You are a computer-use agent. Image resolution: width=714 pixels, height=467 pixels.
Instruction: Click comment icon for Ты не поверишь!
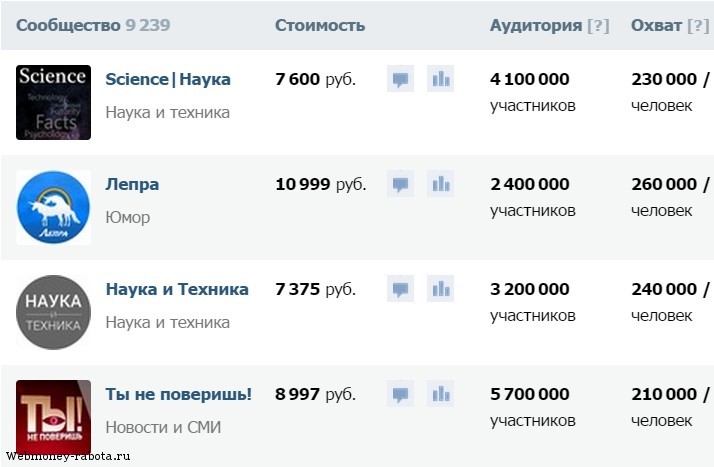(400, 394)
